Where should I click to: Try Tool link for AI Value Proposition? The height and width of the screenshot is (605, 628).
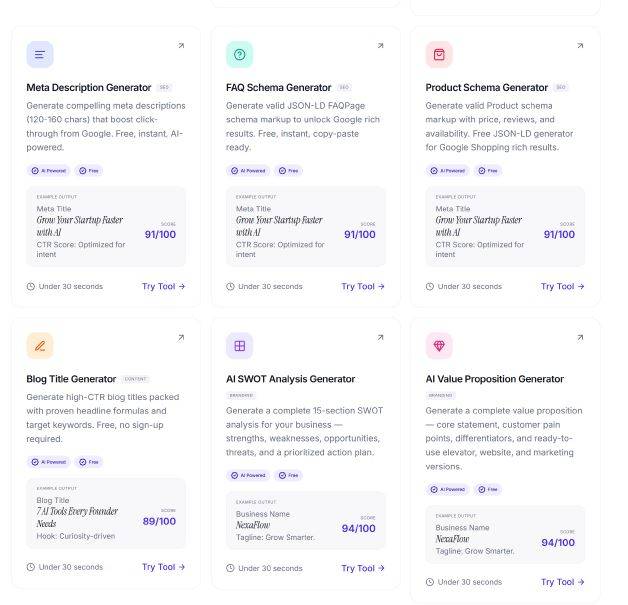562,582
